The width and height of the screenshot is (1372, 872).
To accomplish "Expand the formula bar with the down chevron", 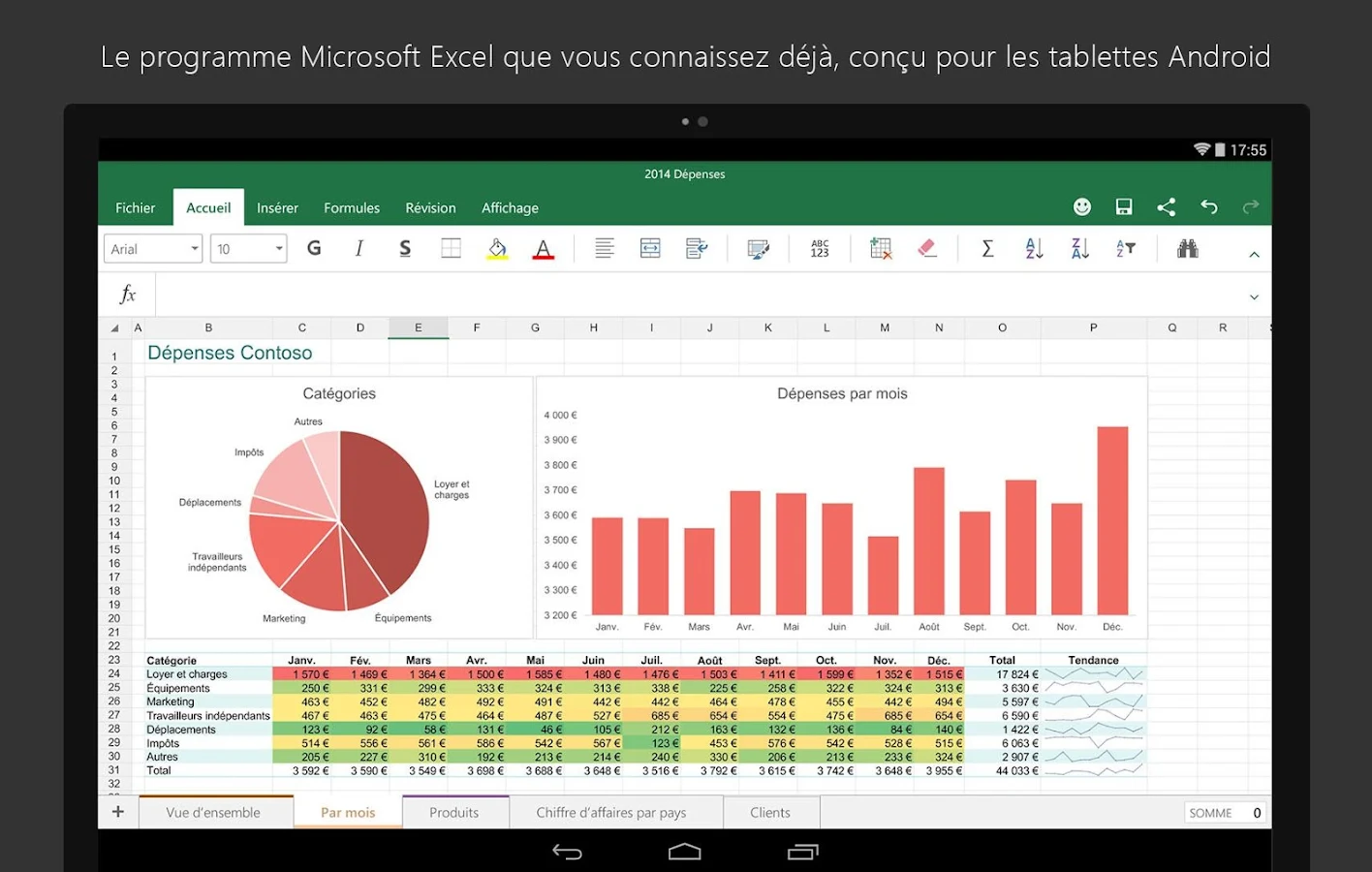I will [x=1254, y=297].
